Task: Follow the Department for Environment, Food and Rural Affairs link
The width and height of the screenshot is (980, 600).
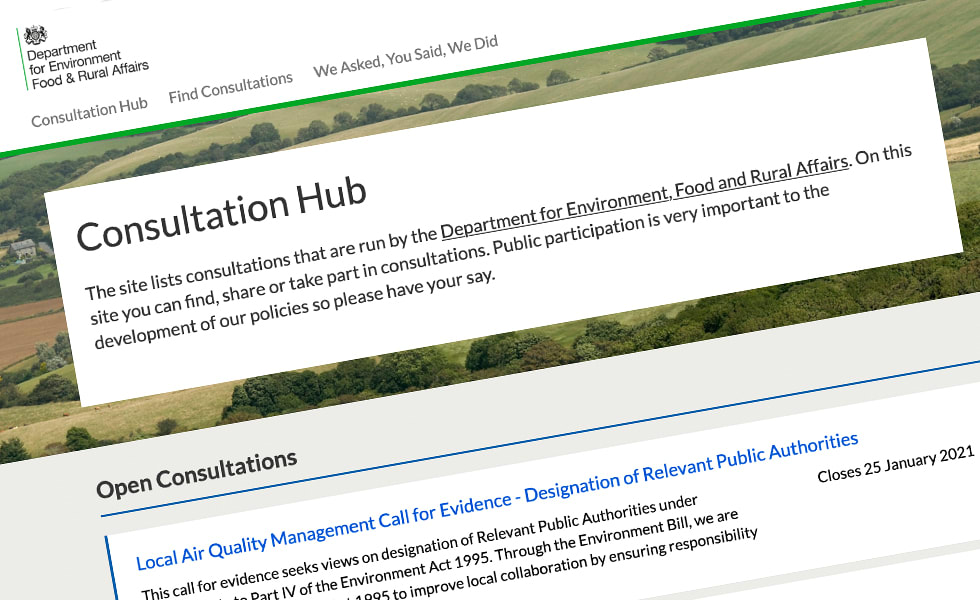Action: click(644, 197)
